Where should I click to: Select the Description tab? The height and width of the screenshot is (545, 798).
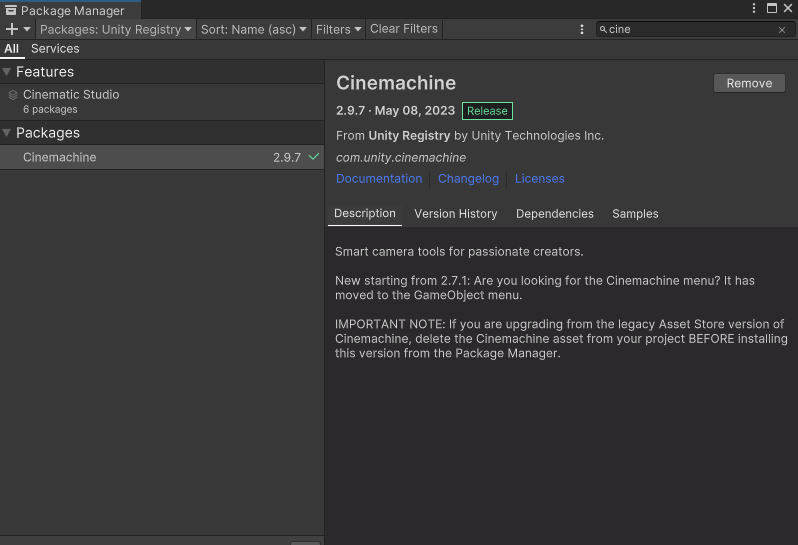pos(365,214)
